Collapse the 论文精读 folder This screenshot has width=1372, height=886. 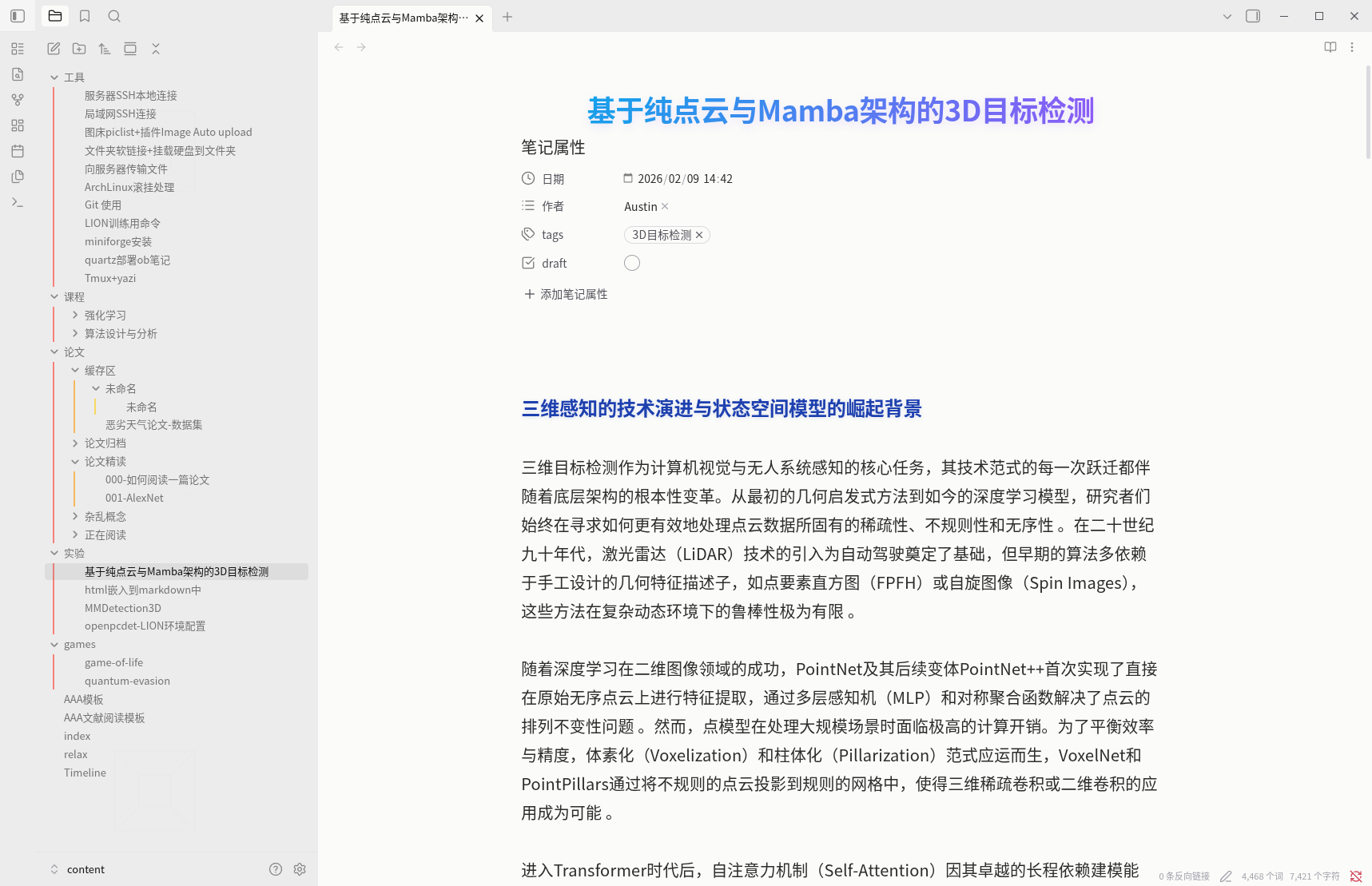pyautogui.click(x=75, y=461)
